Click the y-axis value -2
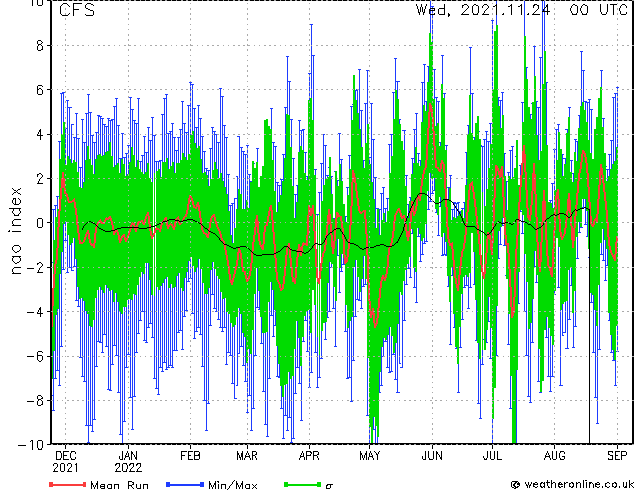This screenshot has width=634, height=490. 35,267
